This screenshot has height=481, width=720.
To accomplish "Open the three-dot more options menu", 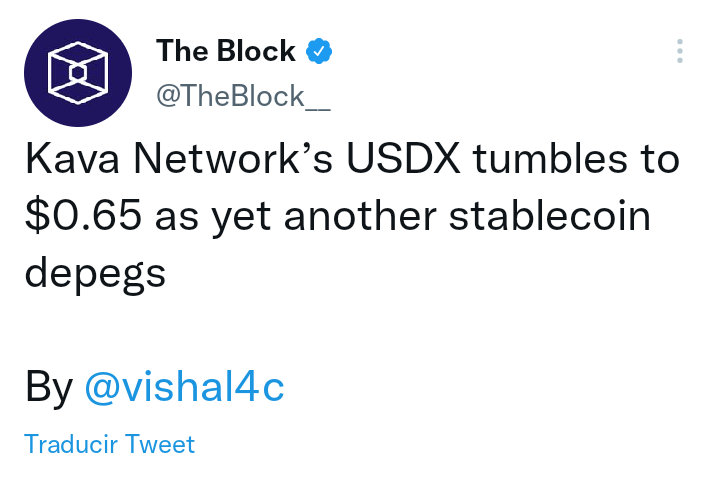I will [680, 51].
